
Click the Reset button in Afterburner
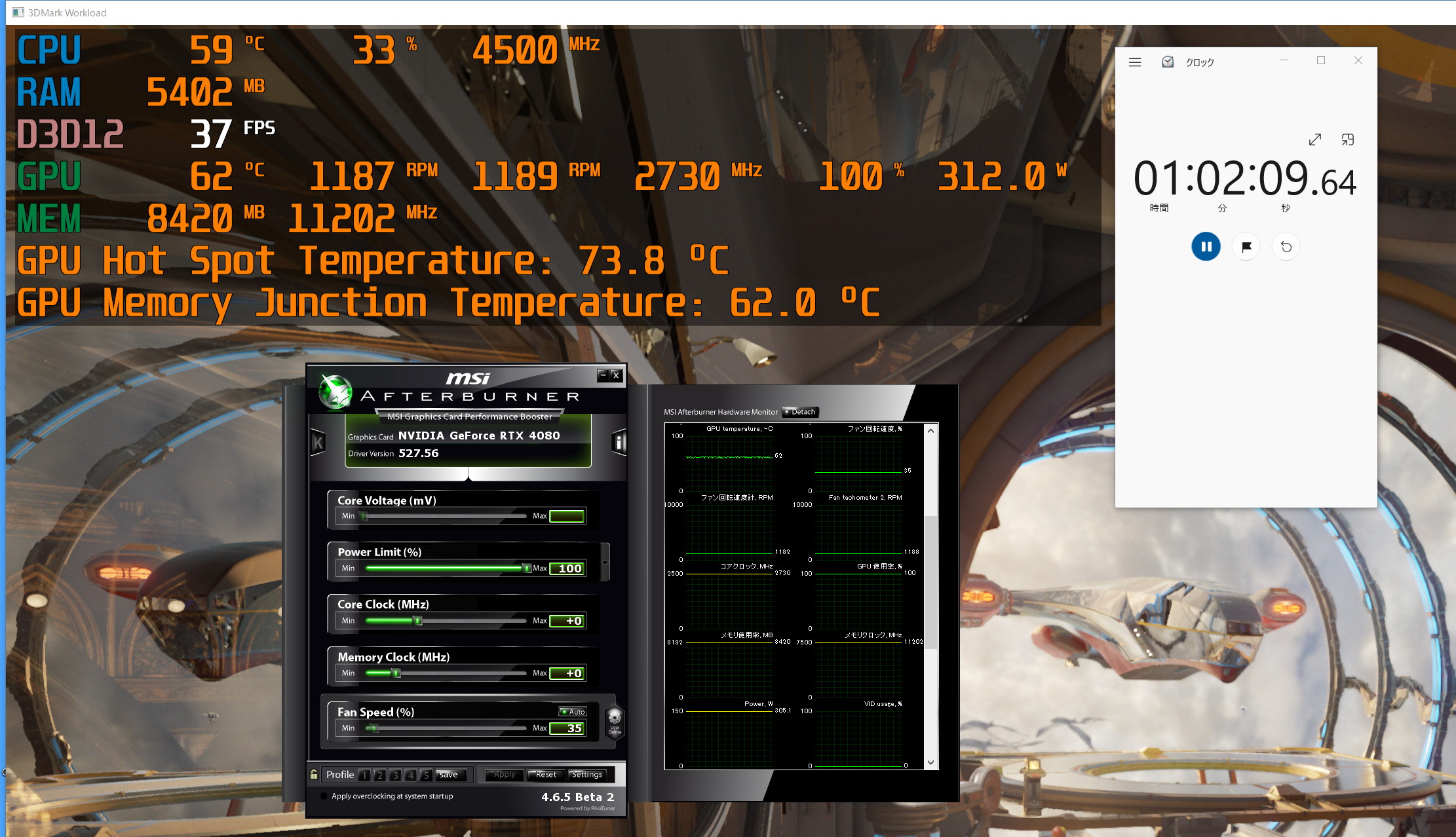pyautogui.click(x=546, y=775)
